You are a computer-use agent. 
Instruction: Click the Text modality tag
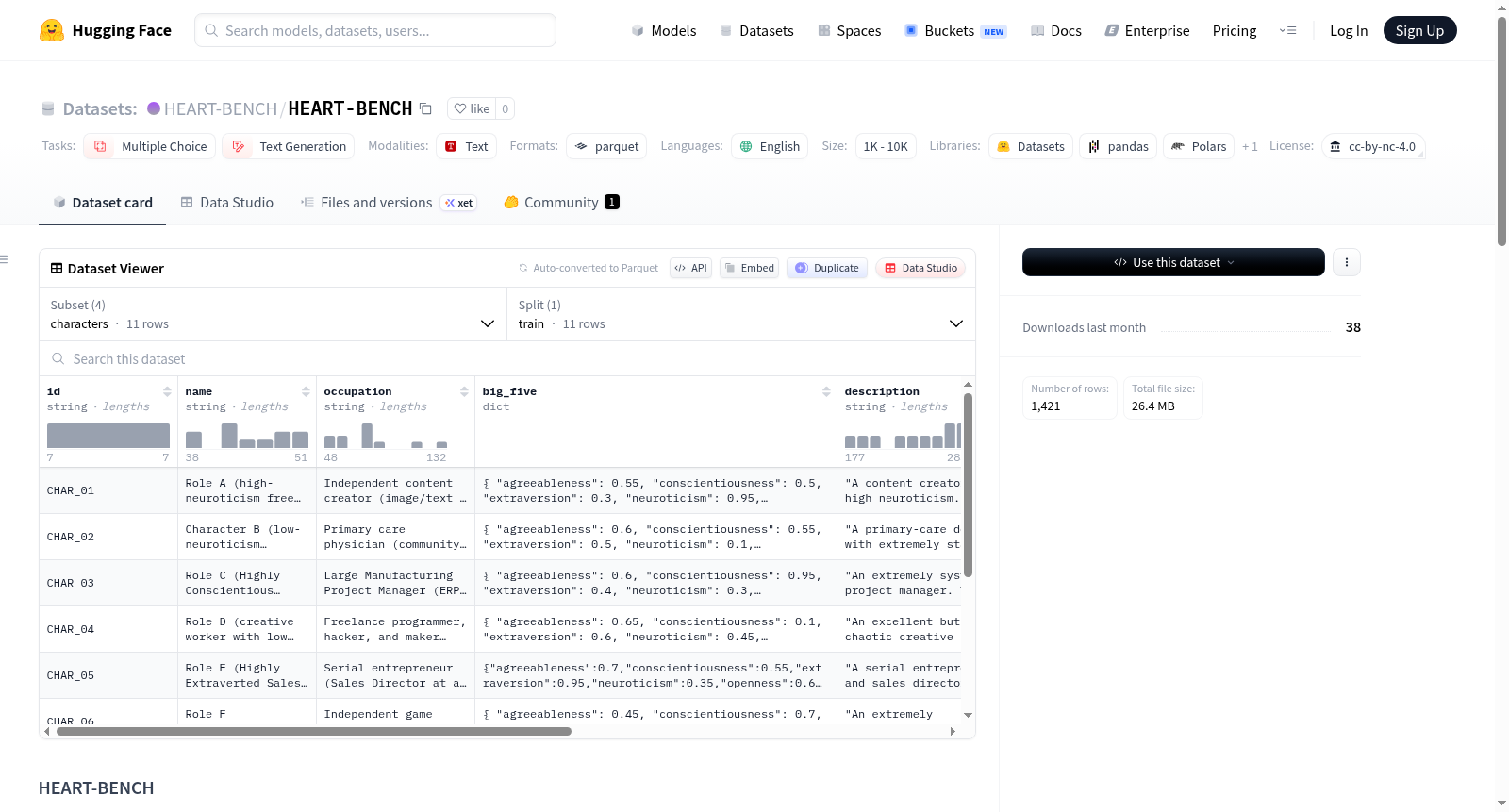pos(466,146)
